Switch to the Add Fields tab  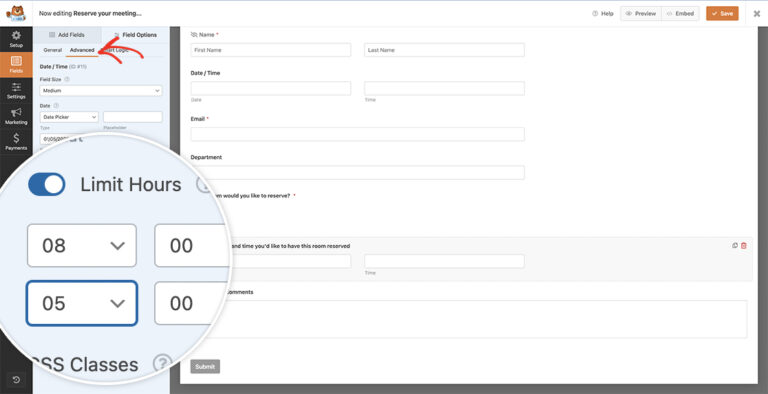point(67,35)
